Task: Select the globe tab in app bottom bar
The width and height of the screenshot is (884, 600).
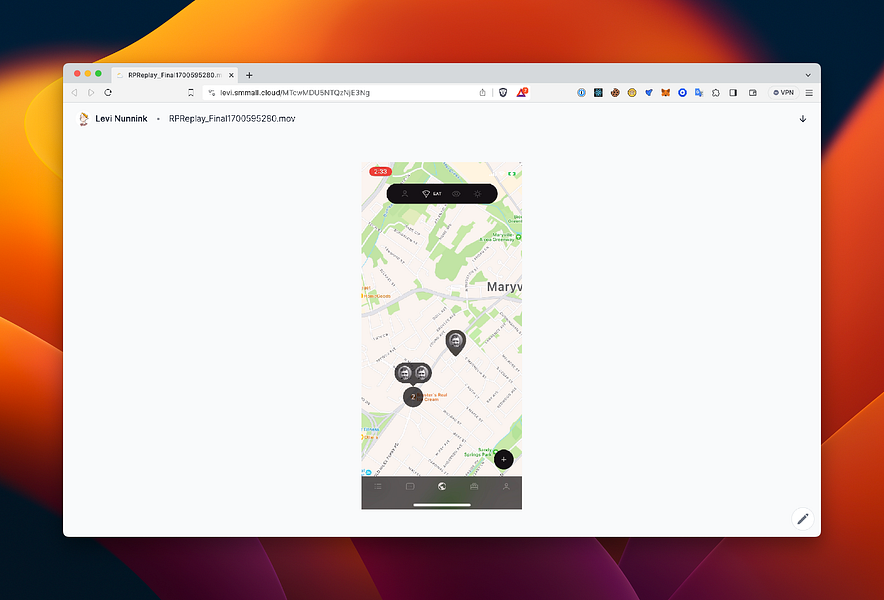Action: (x=442, y=486)
